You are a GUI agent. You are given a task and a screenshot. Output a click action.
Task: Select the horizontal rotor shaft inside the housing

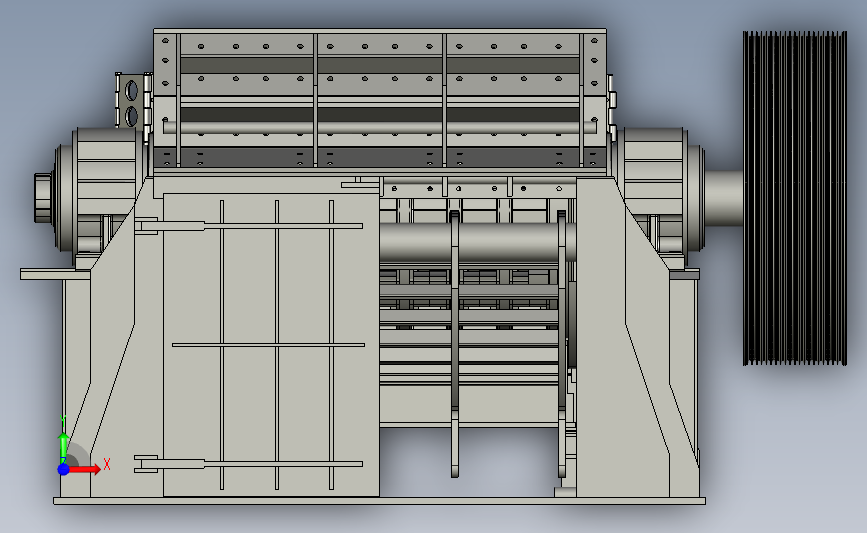pyautogui.click(x=477, y=242)
